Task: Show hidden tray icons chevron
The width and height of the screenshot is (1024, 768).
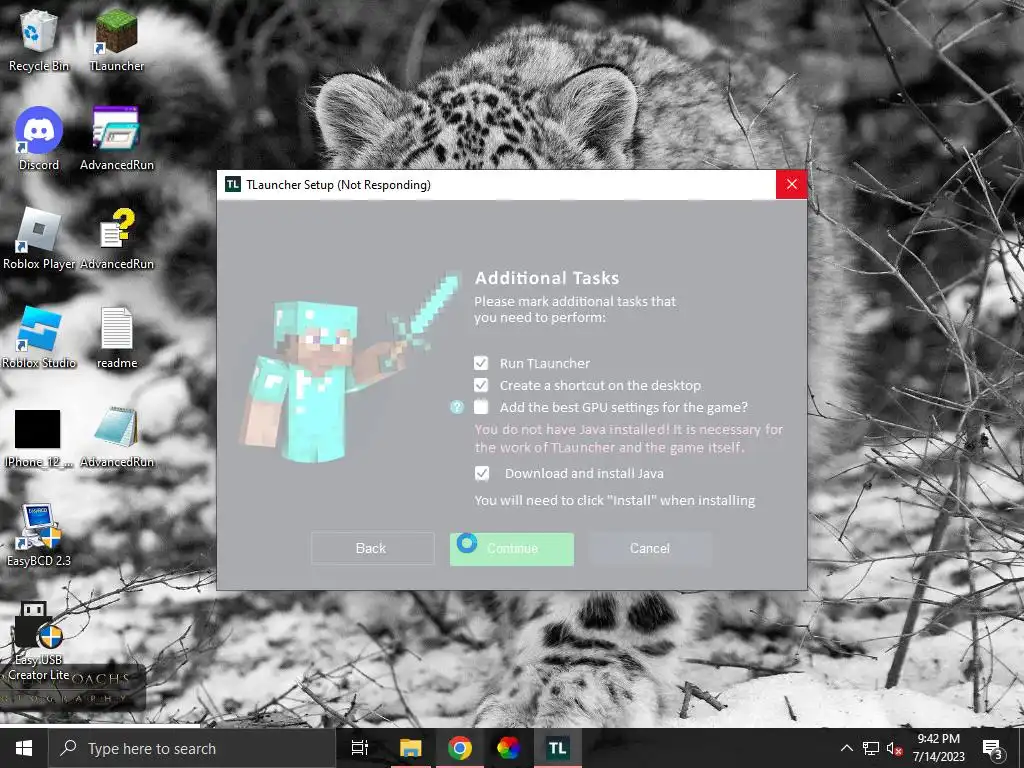Action: click(x=846, y=748)
